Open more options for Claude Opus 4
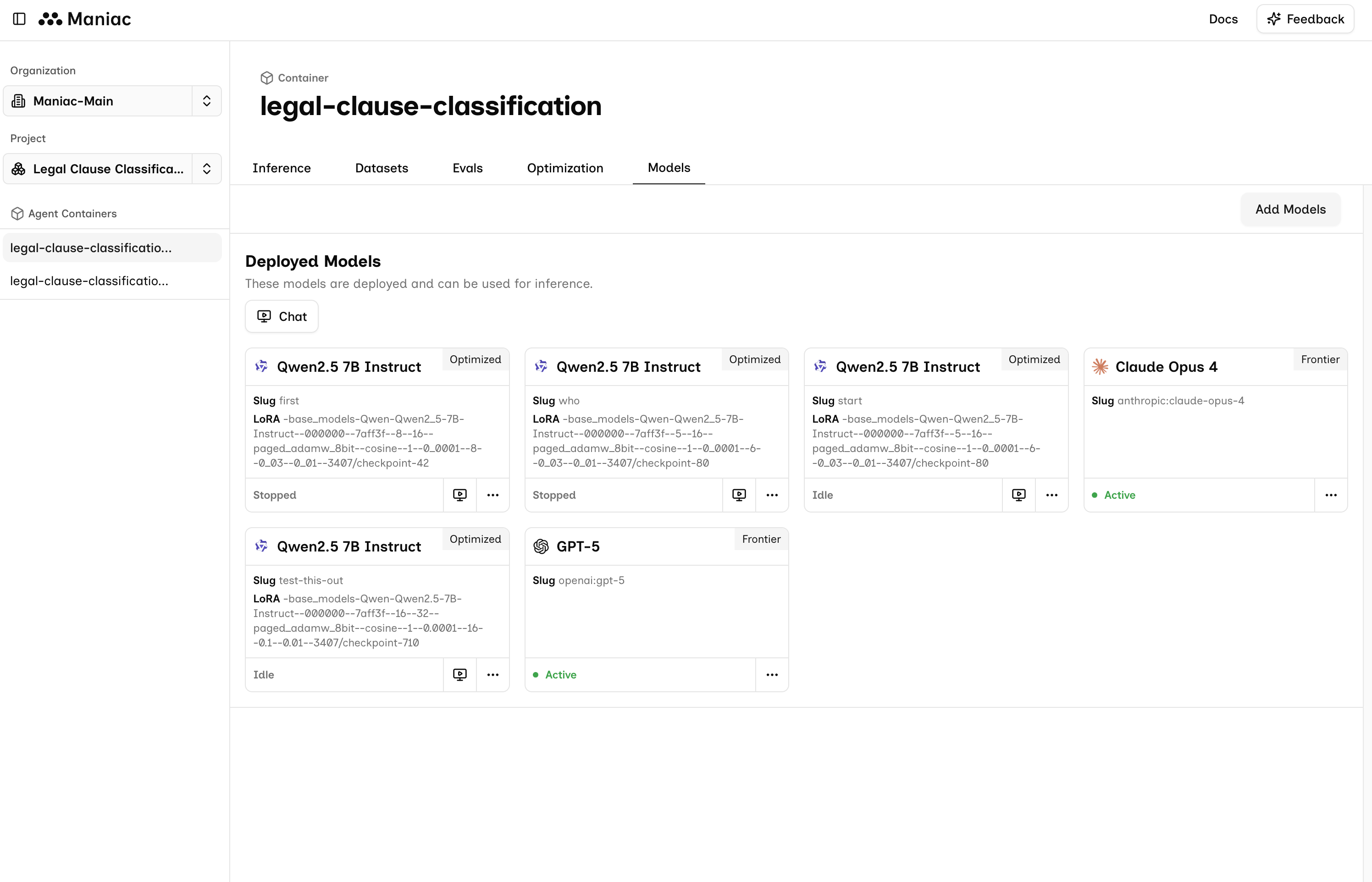1372x882 pixels. click(x=1331, y=495)
